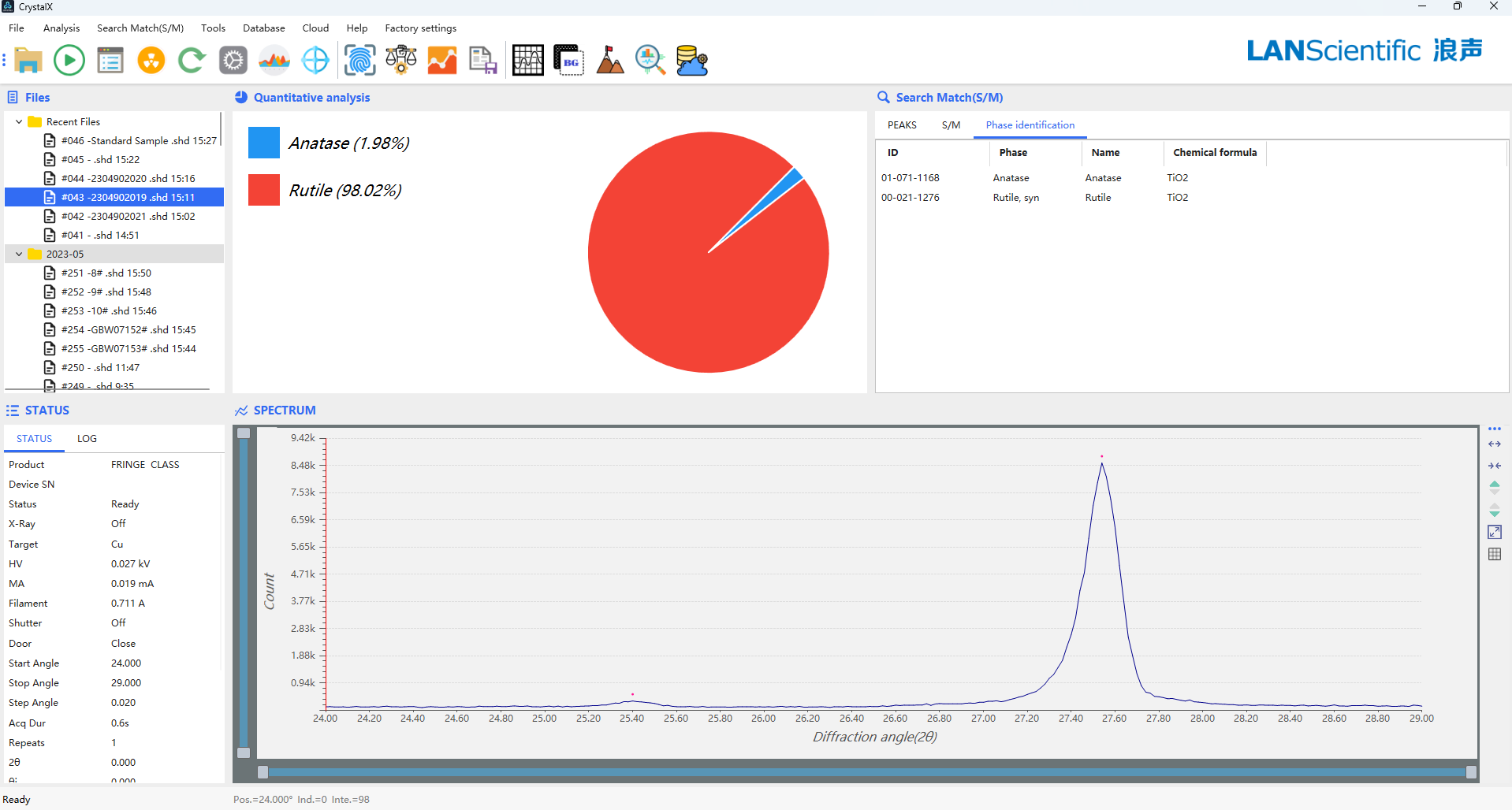
Task: Switch to the LOG tab
Action: click(x=87, y=439)
